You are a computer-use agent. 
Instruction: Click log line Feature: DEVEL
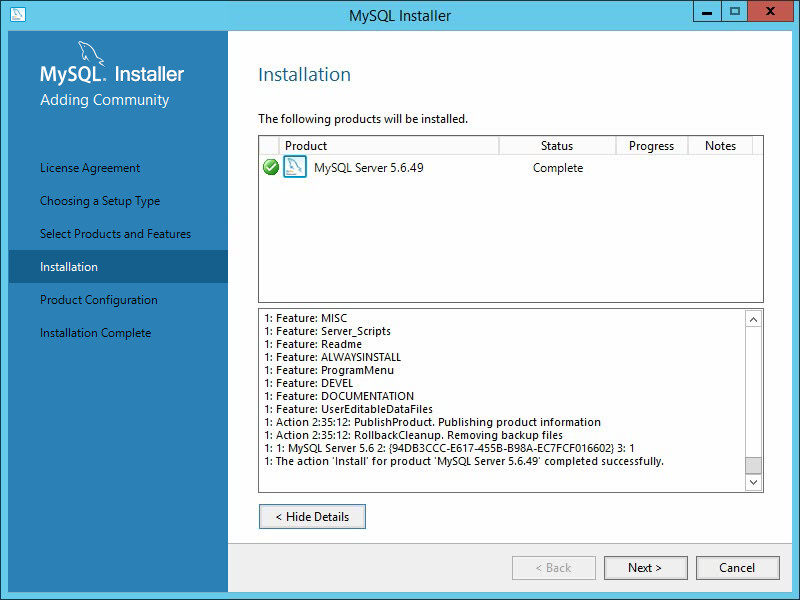click(309, 383)
